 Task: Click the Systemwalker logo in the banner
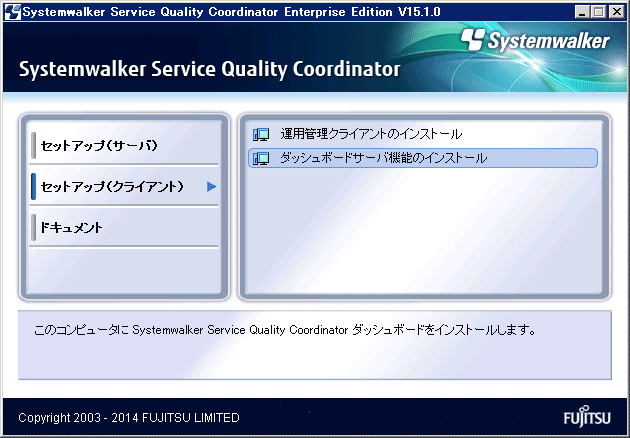[x=535, y=40]
